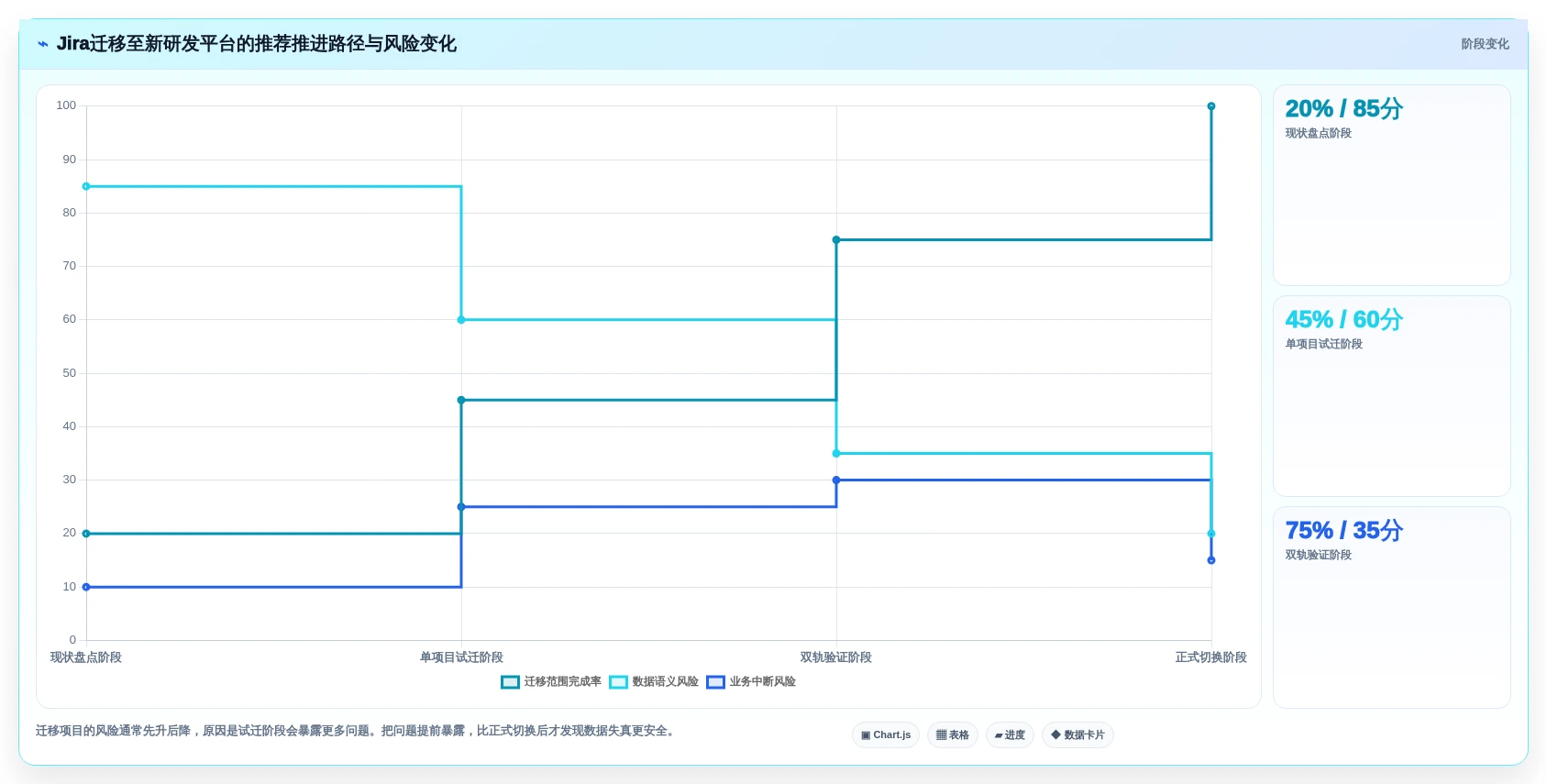This screenshot has height=784, width=1547.
Task: Click the 现状盘点阶段 x-axis label
Action: point(86,657)
